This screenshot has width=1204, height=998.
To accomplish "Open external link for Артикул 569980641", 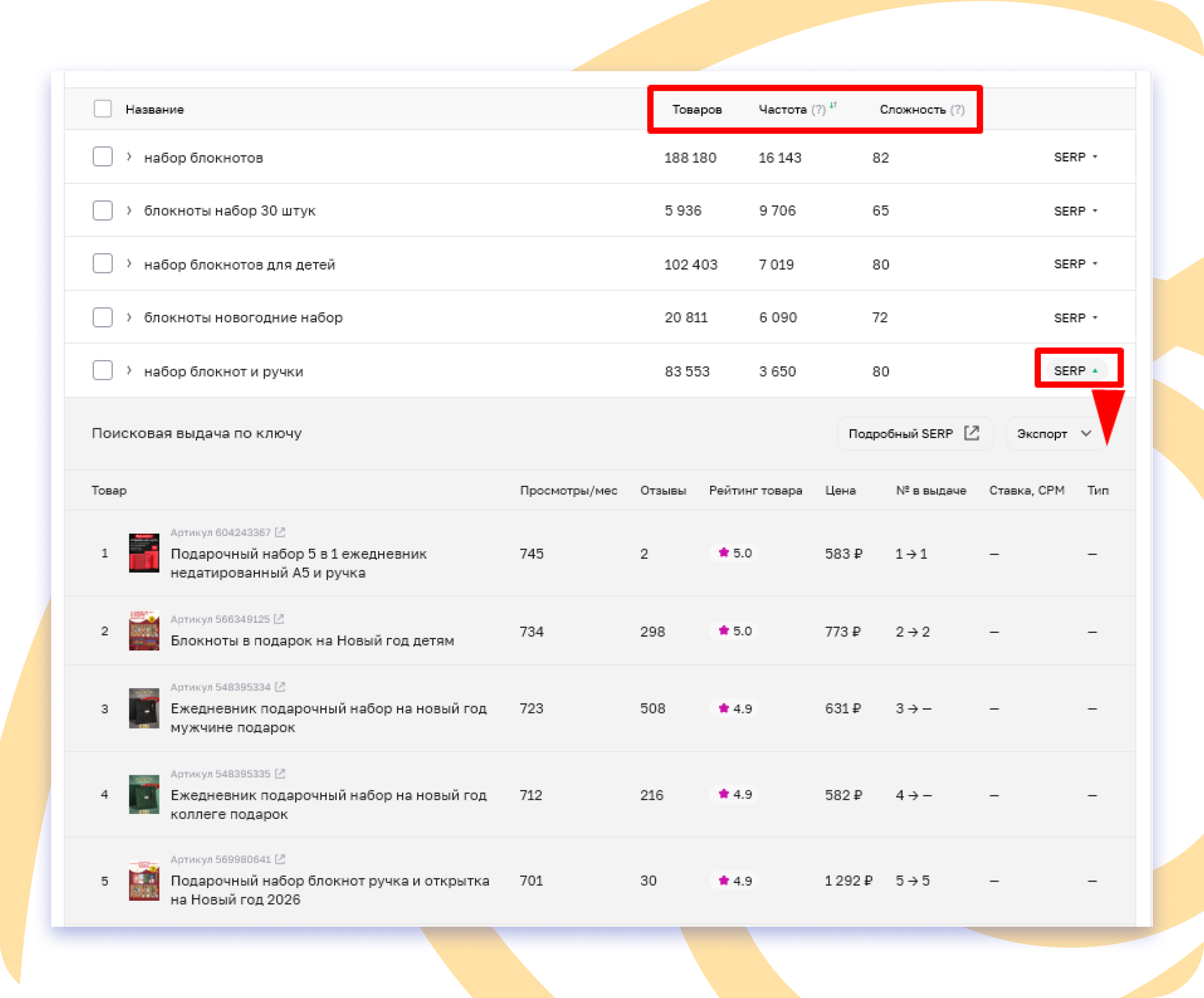I will 280,859.
